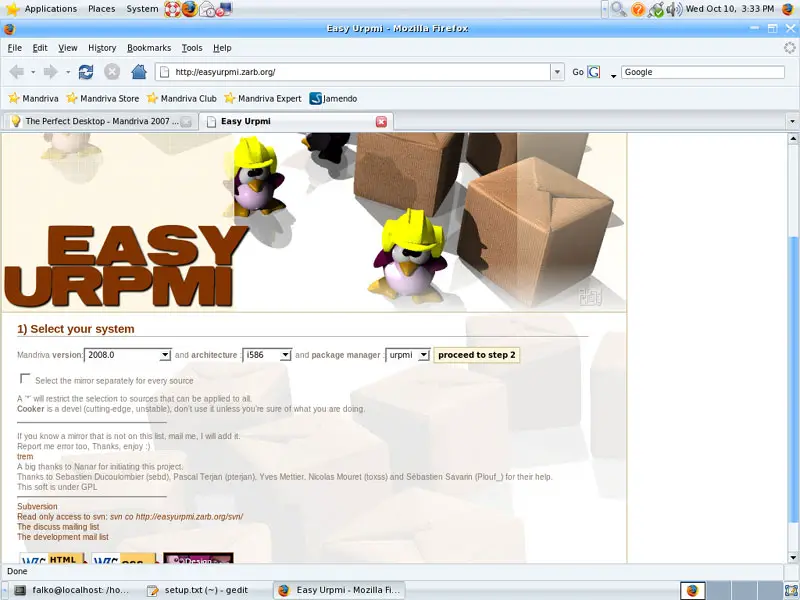Click the scrollbar down arrow
Image resolution: width=800 pixels, height=600 pixels.
(792, 557)
